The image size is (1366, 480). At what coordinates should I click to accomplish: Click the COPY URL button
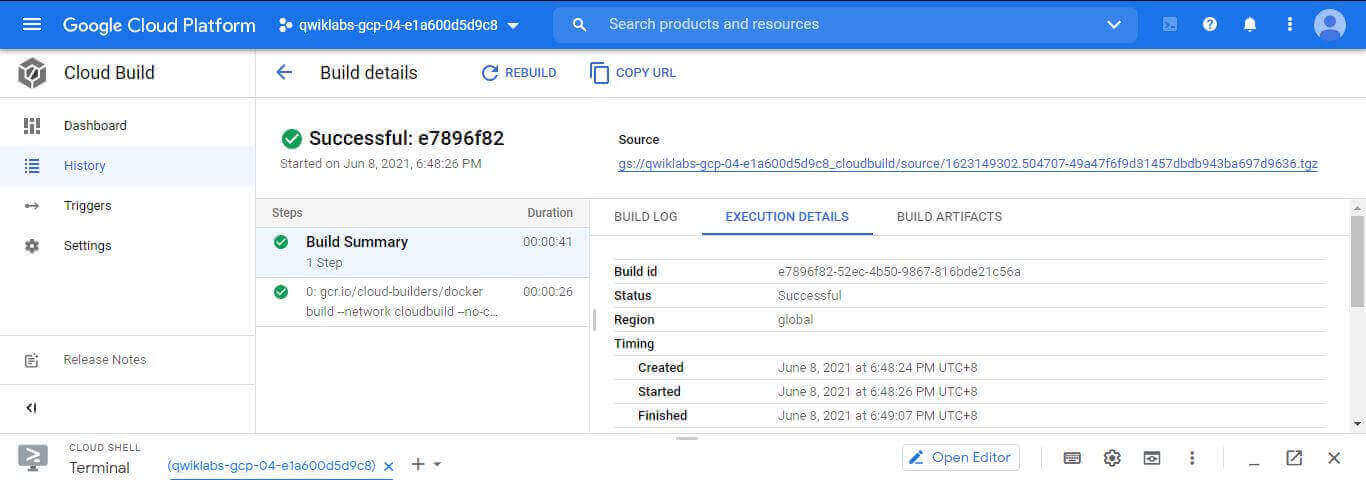click(x=632, y=73)
